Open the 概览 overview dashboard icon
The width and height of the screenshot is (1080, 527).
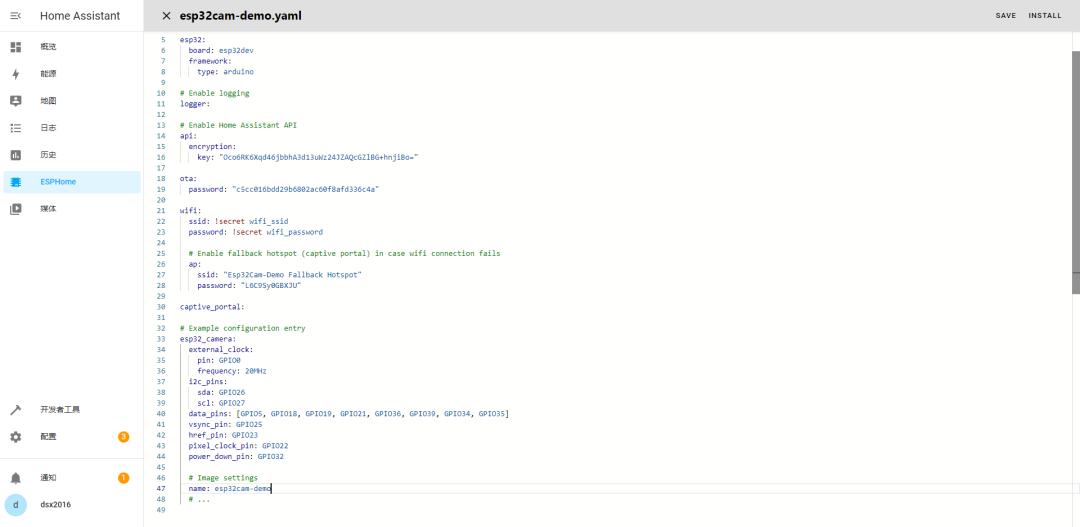point(15,47)
